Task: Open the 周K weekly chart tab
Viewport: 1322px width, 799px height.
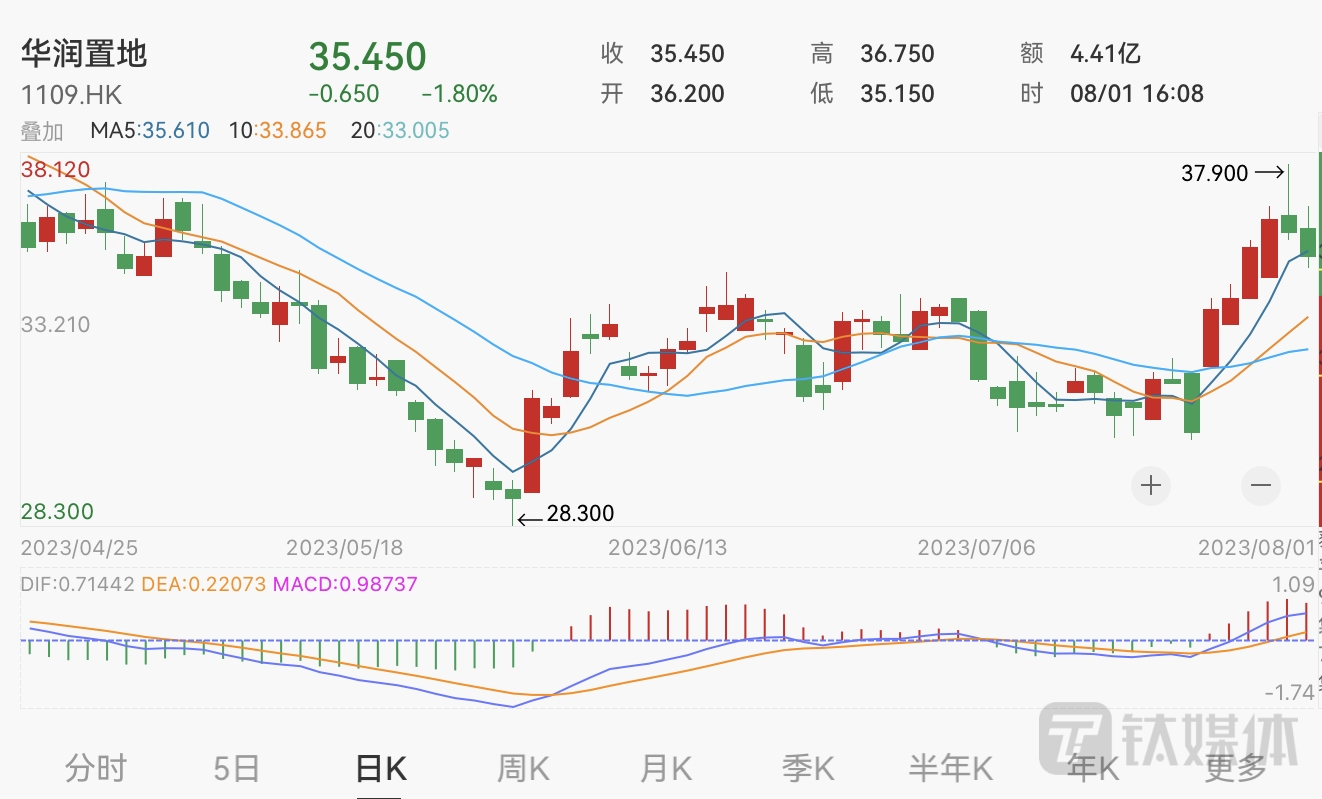Action: [x=524, y=768]
